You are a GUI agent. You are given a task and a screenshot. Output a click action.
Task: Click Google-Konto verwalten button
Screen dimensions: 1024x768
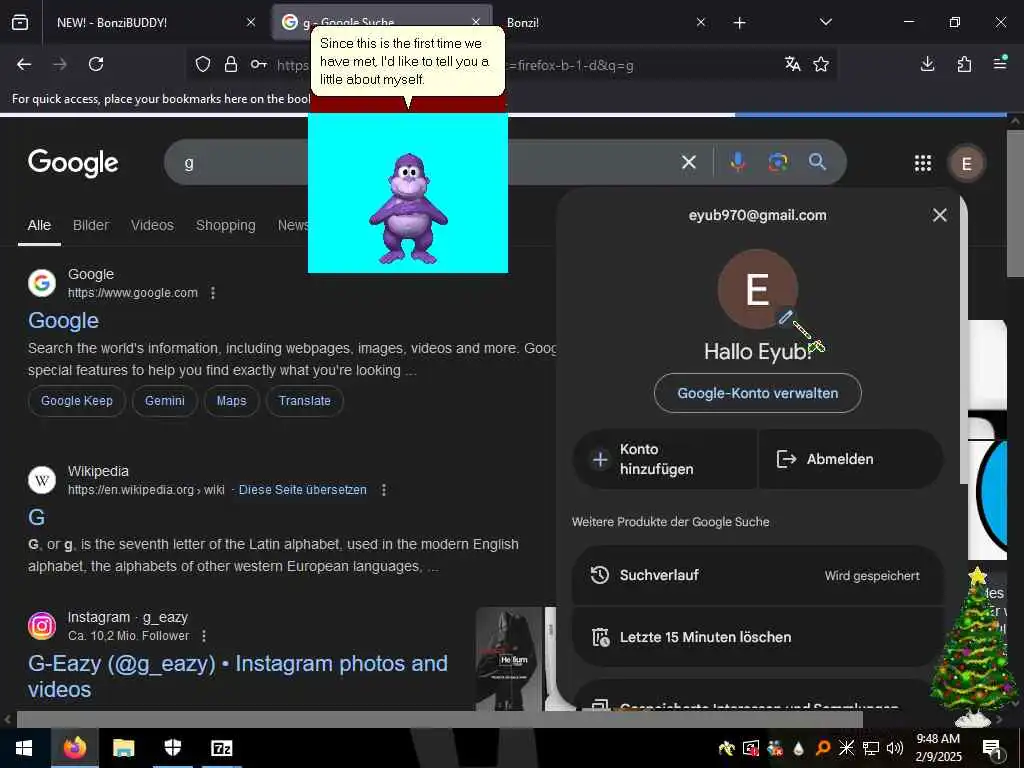coord(758,393)
